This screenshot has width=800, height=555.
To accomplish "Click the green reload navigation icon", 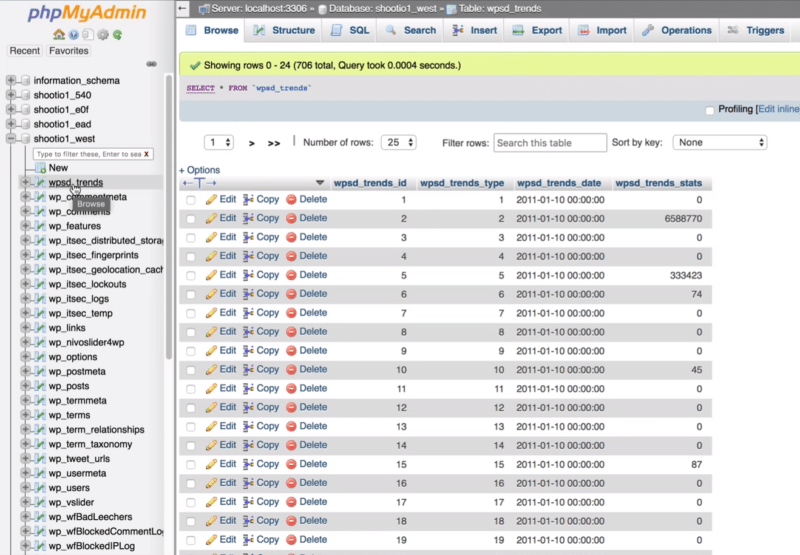I will tap(117, 35).
